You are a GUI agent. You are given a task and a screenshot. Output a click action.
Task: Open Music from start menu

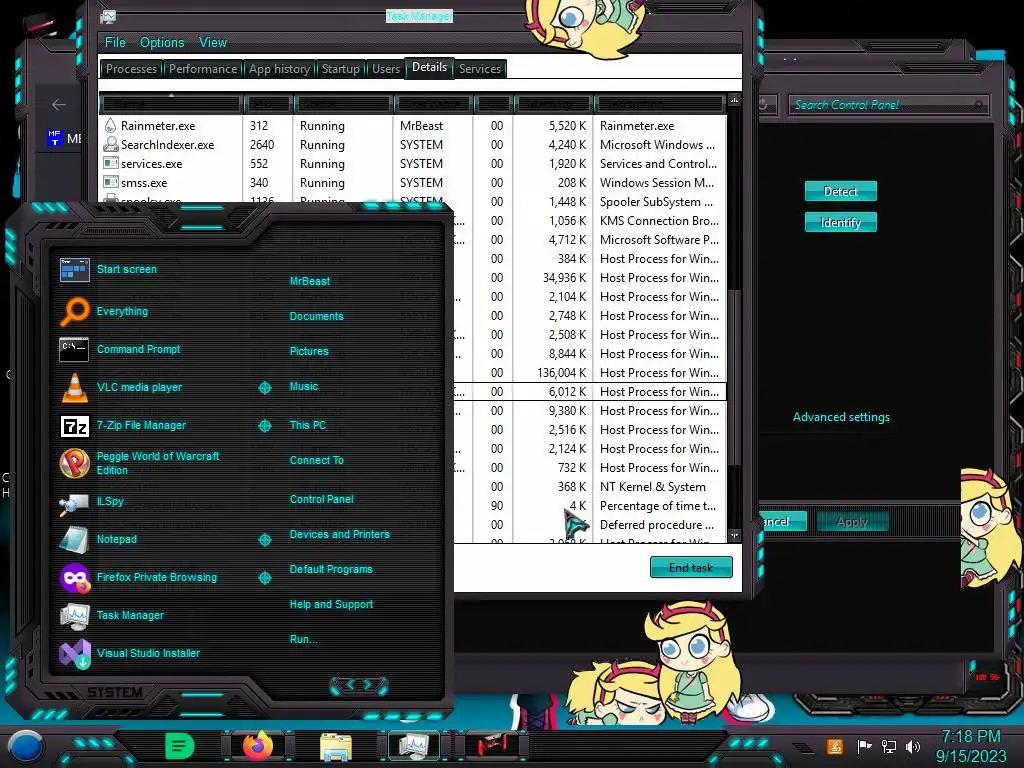(304, 387)
